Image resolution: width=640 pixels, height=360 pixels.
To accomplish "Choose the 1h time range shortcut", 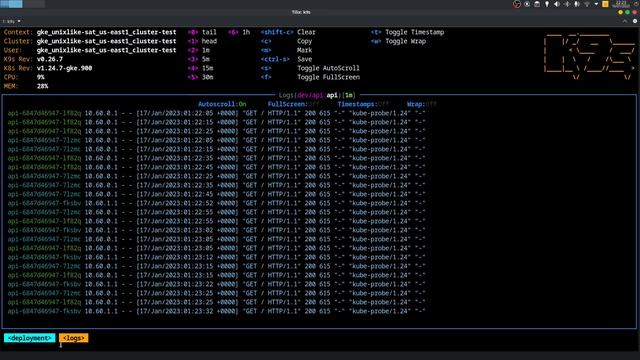I will [x=239, y=32].
